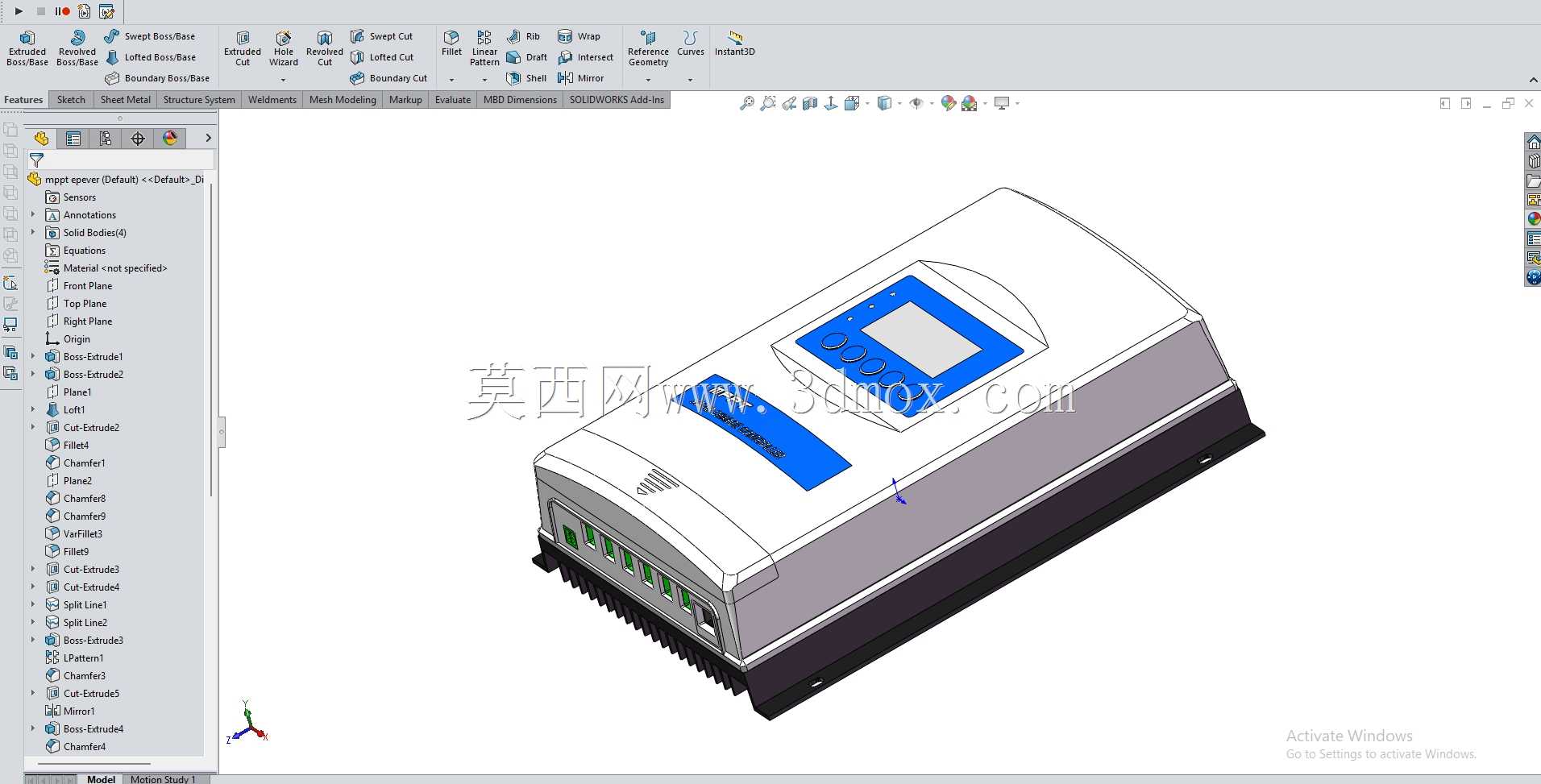Expand the Fillet dropdown arrow
The height and width of the screenshot is (784, 1541).
point(451,80)
